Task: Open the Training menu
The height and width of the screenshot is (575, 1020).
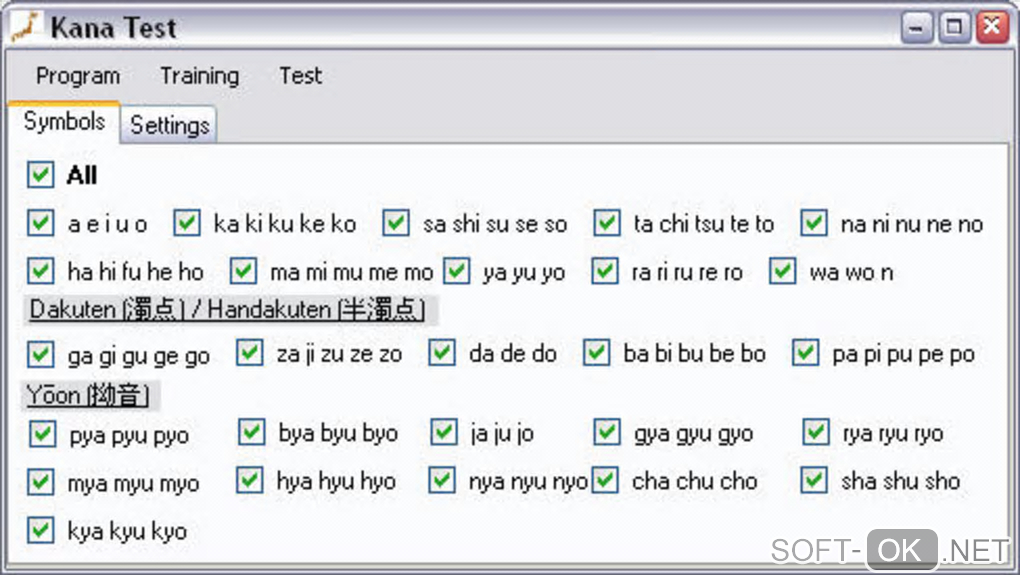Action: (x=199, y=76)
